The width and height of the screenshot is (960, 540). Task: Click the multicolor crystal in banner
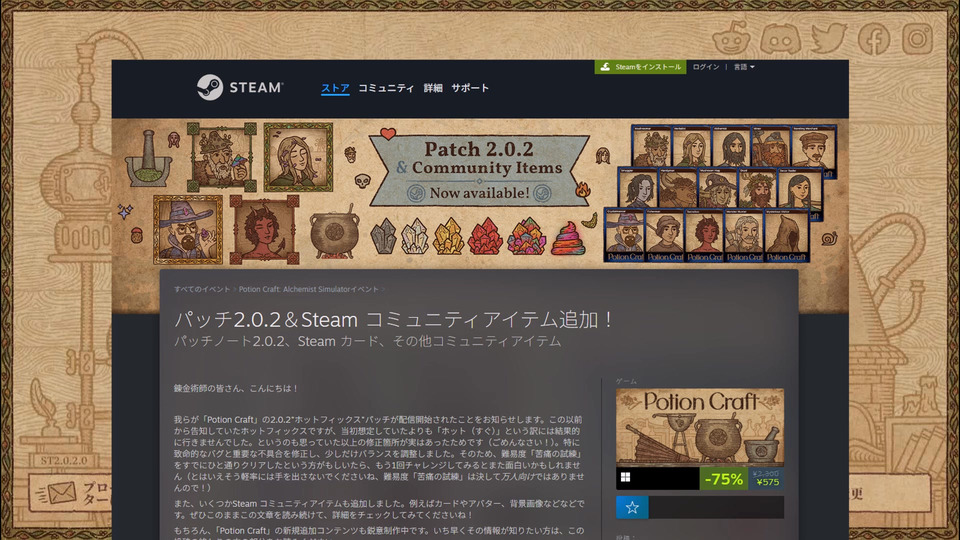tap(526, 236)
